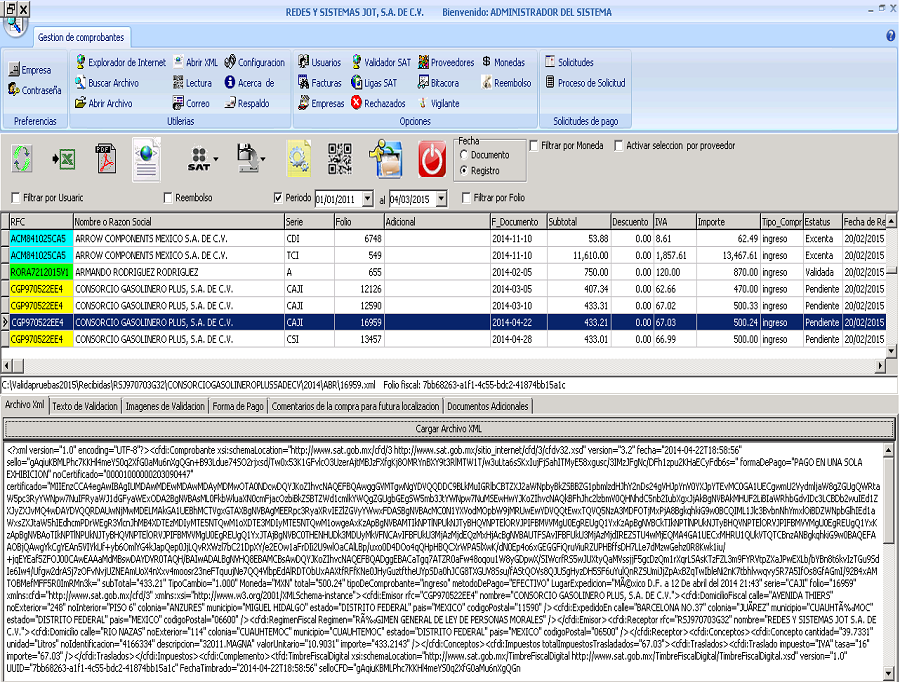Uncheck the Periodo checkbox
The height and width of the screenshot is (682, 900).
(278, 198)
